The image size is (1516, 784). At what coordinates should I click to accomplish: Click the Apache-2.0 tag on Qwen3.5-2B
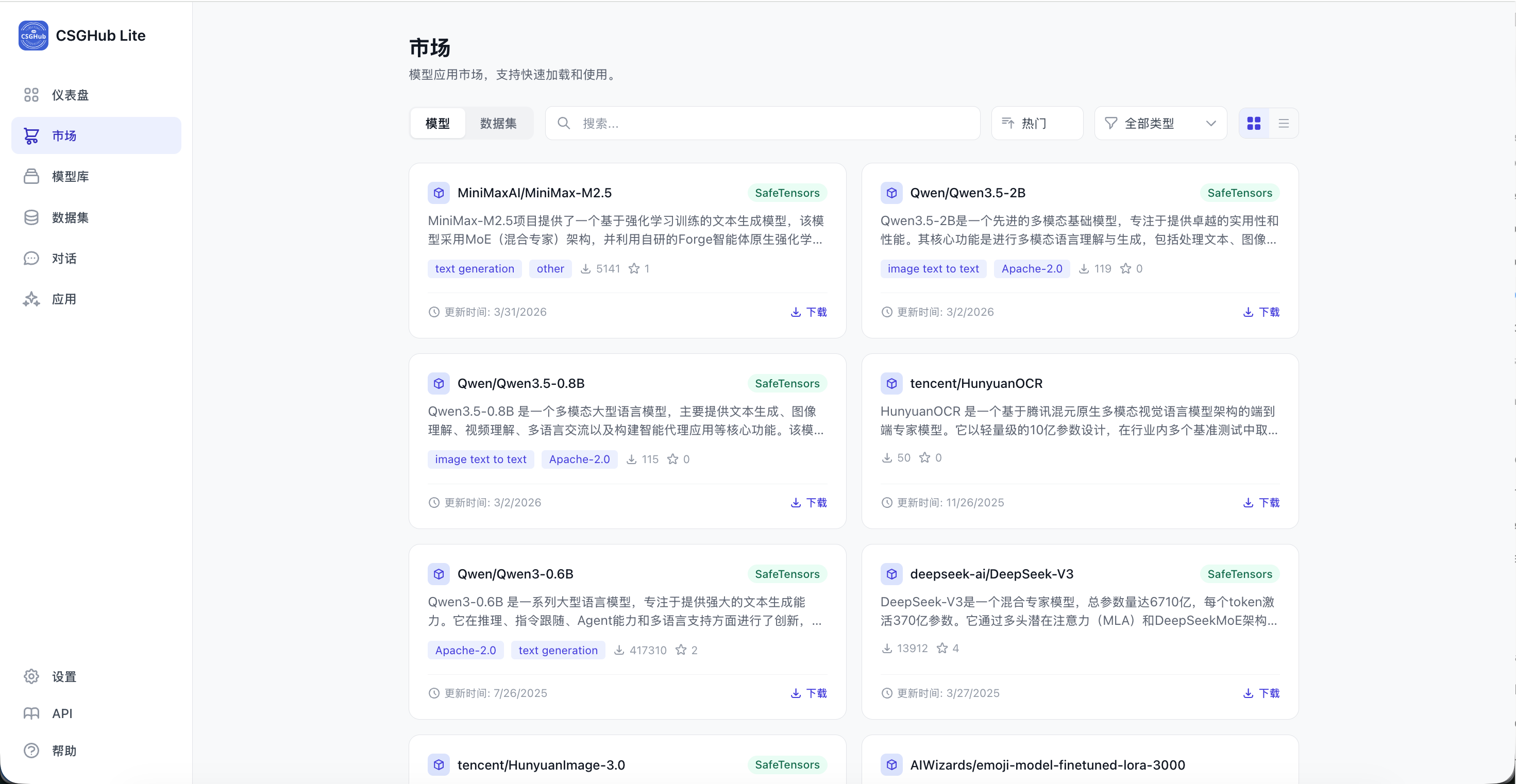(1032, 269)
